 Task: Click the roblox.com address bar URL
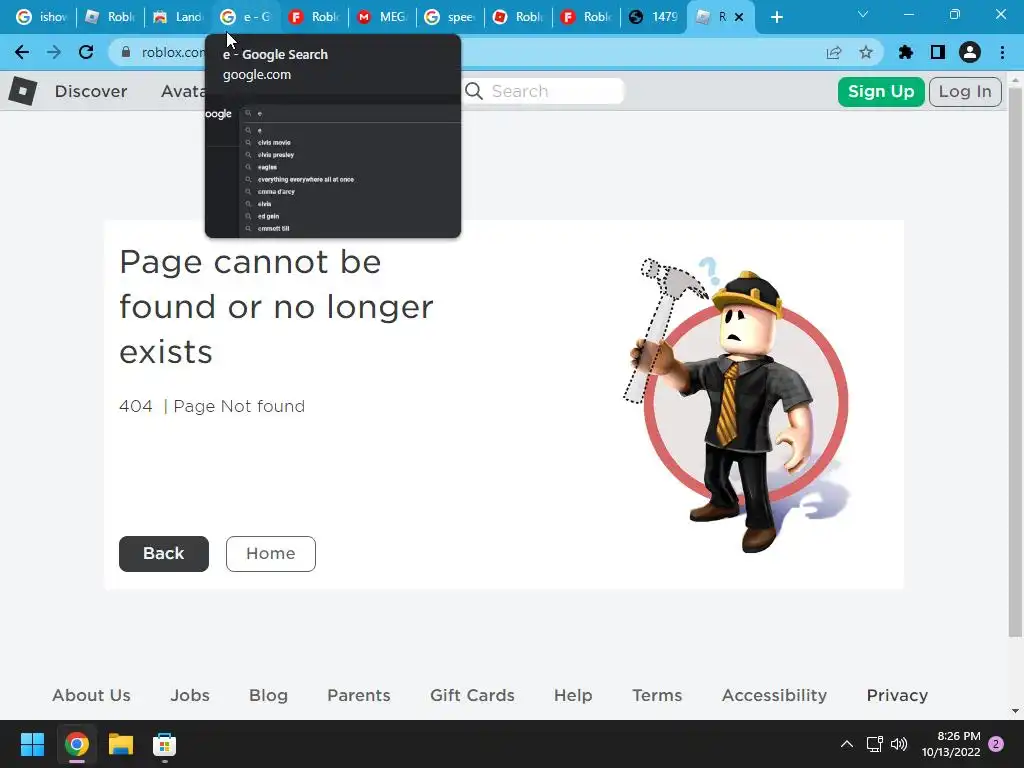pyautogui.click(x=172, y=52)
